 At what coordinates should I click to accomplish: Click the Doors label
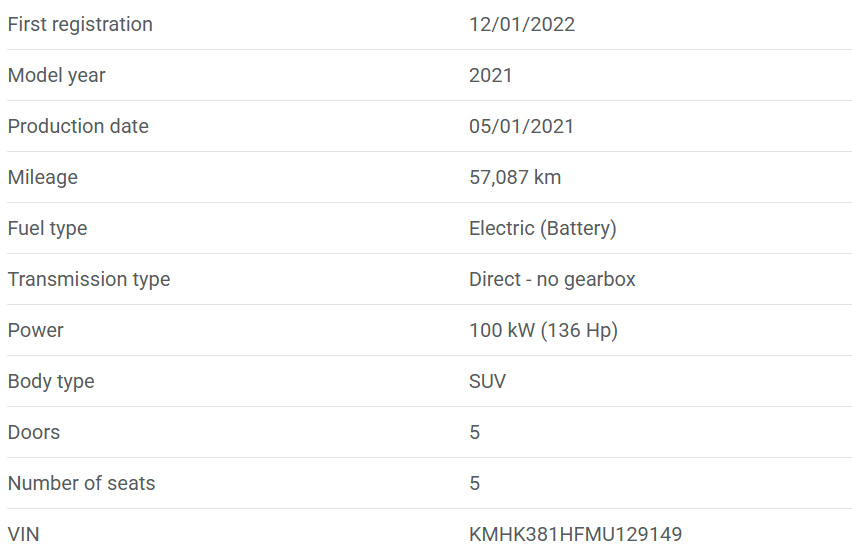click(x=34, y=432)
